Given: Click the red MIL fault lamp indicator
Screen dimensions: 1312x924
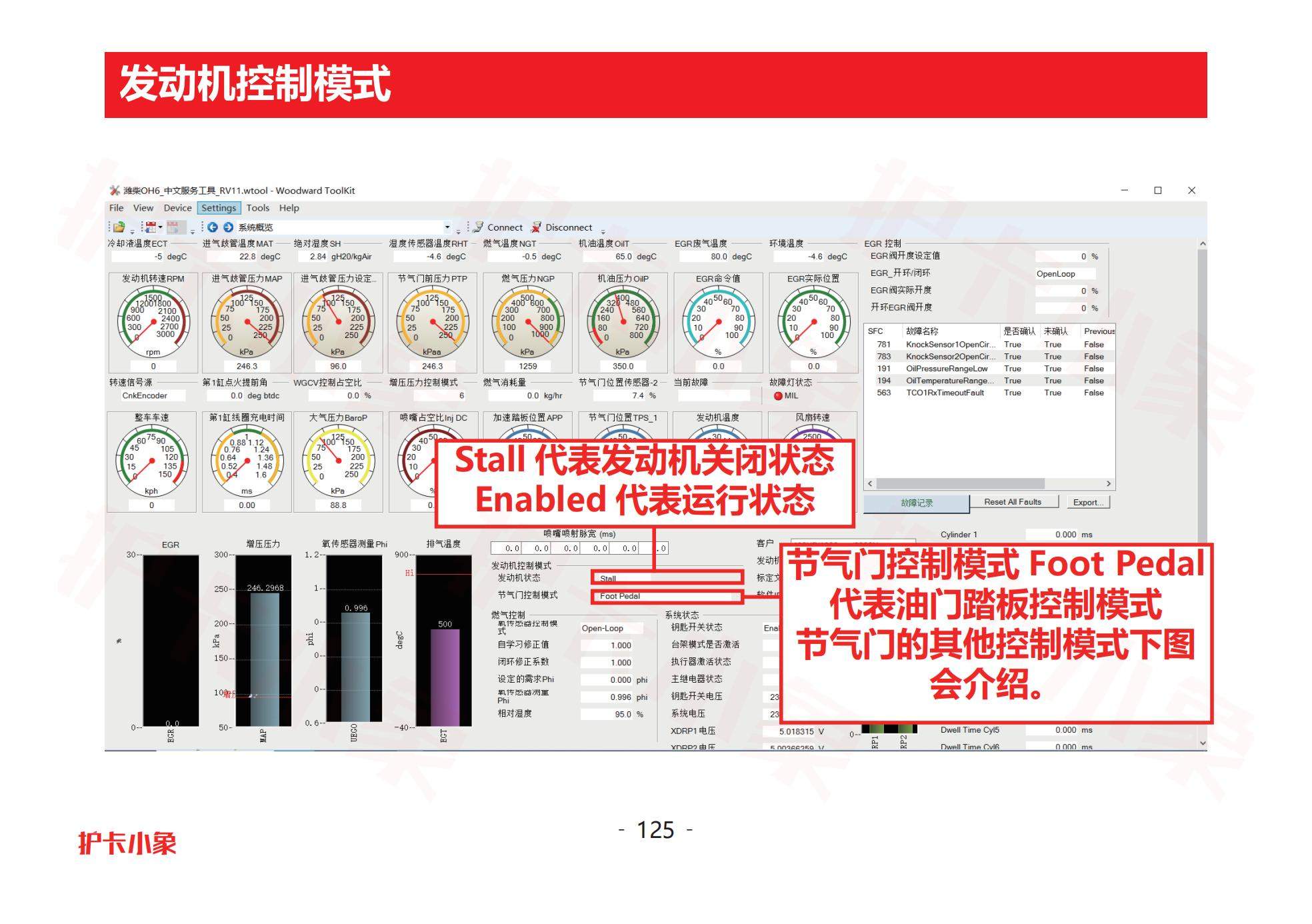Looking at the screenshot, I should (x=778, y=396).
